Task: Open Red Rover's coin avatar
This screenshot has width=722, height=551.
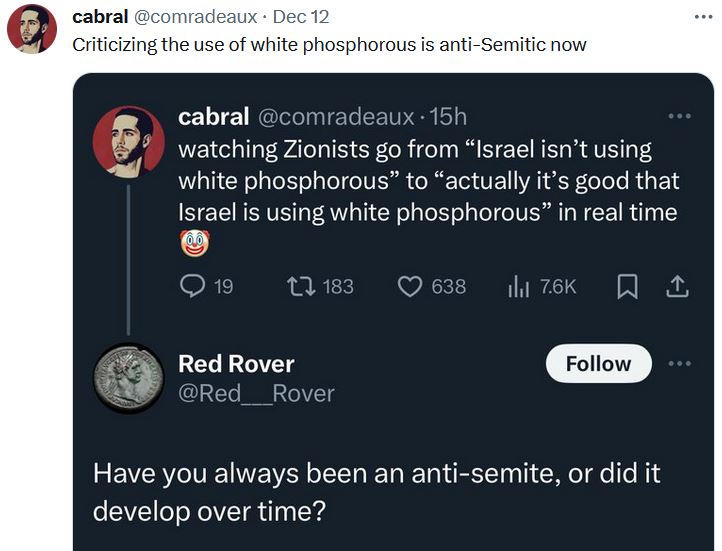Action: (x=128, y=377)
